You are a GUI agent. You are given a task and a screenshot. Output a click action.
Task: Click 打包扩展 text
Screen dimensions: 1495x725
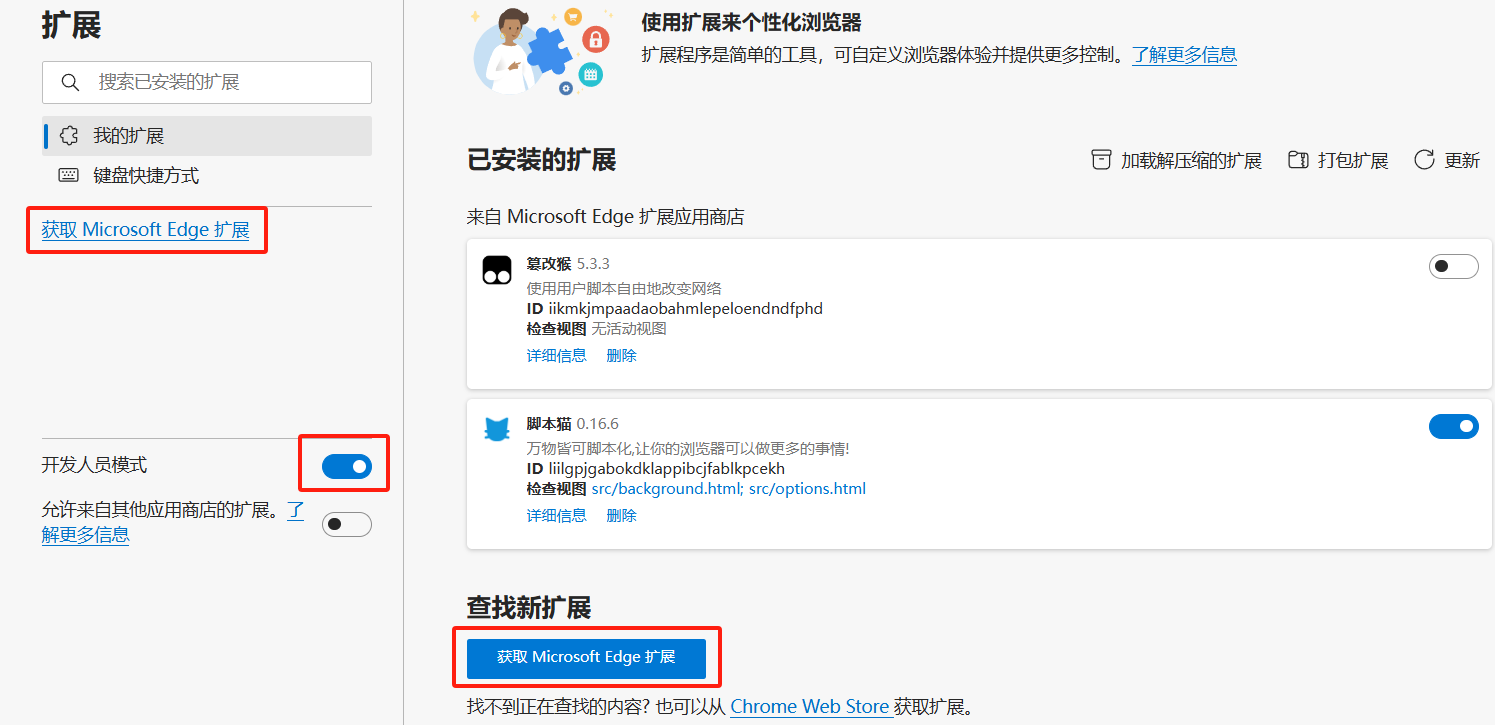(1353, 161)
